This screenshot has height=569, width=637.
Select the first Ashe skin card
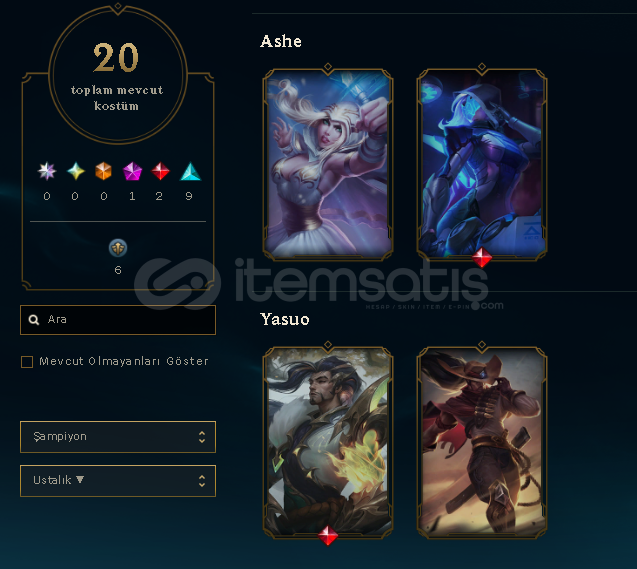tap(328, 164)
